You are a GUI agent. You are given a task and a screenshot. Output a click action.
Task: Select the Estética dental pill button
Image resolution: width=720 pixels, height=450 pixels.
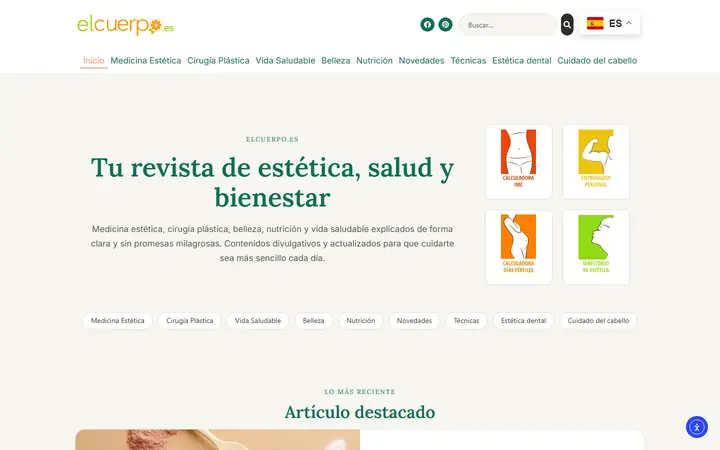pos(523,321)
